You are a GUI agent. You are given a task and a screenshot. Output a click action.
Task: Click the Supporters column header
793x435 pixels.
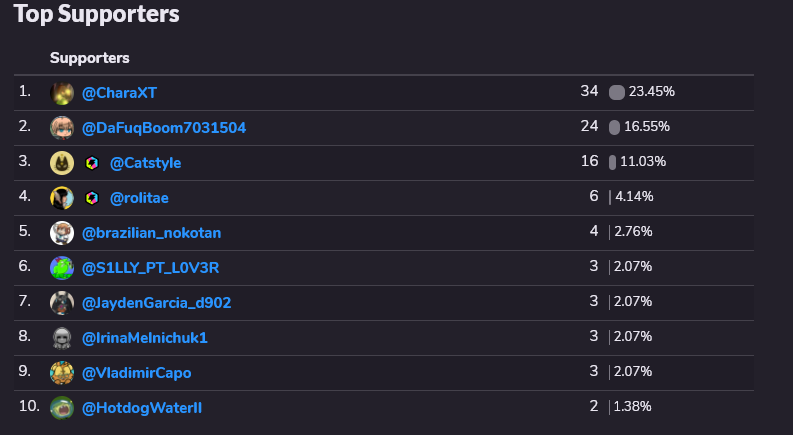(x=90, y=58)
